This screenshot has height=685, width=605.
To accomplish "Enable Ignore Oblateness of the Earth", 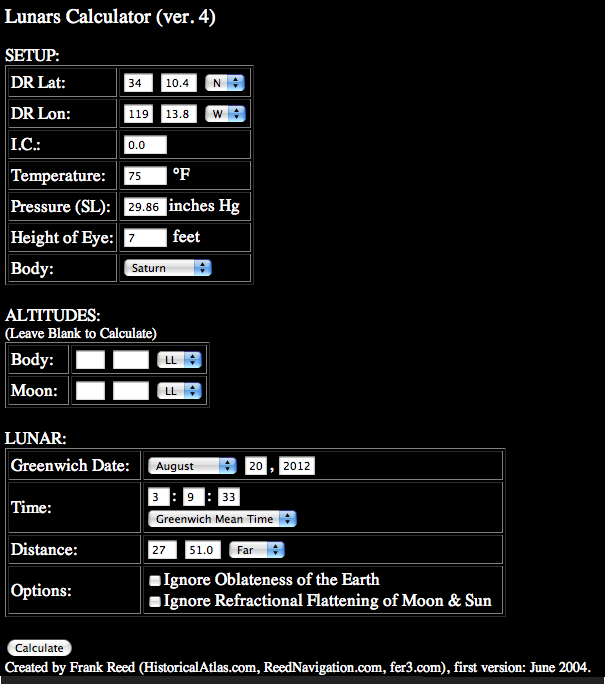I will click(155, 580).
